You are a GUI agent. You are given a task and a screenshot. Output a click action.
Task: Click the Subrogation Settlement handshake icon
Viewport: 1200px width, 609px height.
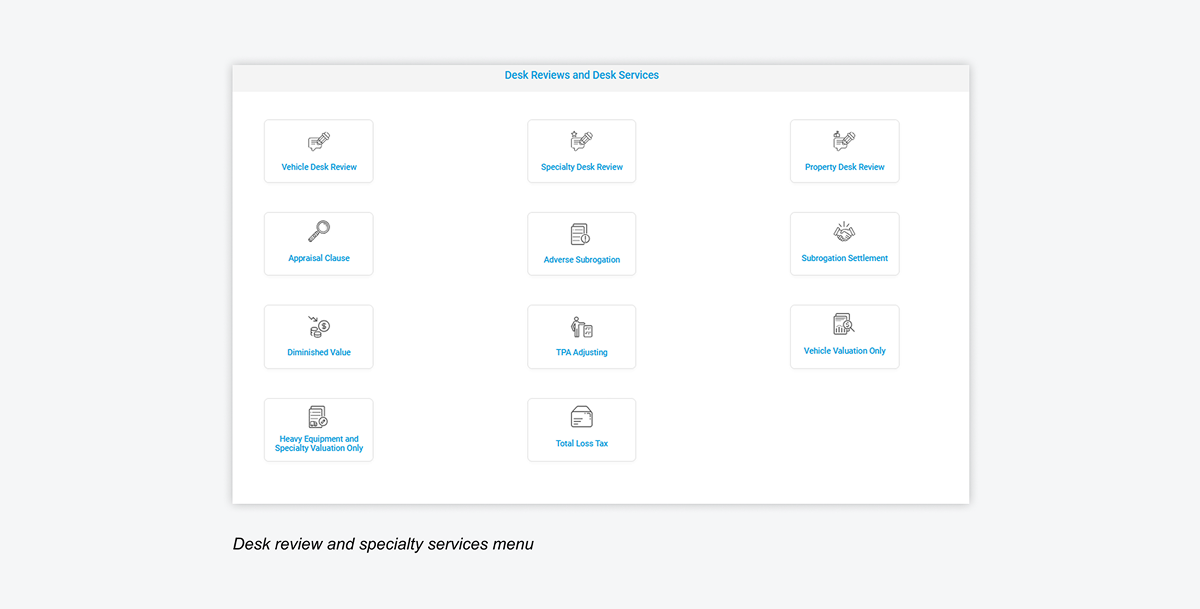844,232
